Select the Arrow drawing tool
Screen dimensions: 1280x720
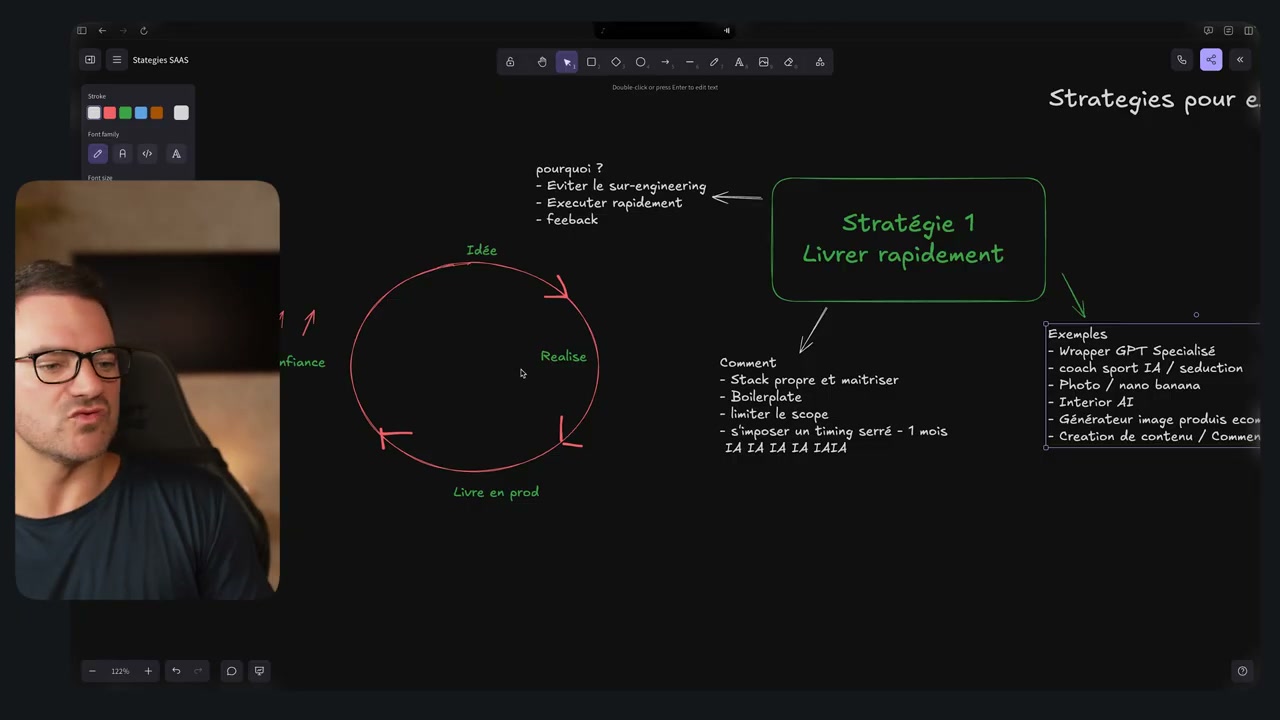pos(665,62)
